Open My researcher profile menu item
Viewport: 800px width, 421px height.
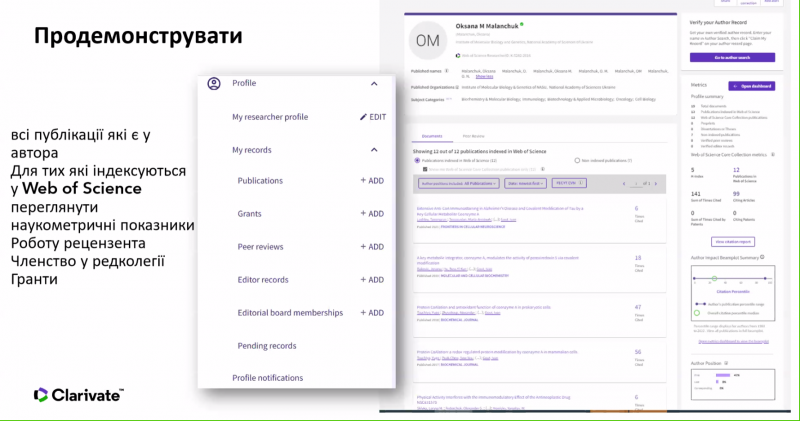coord(270,117)
